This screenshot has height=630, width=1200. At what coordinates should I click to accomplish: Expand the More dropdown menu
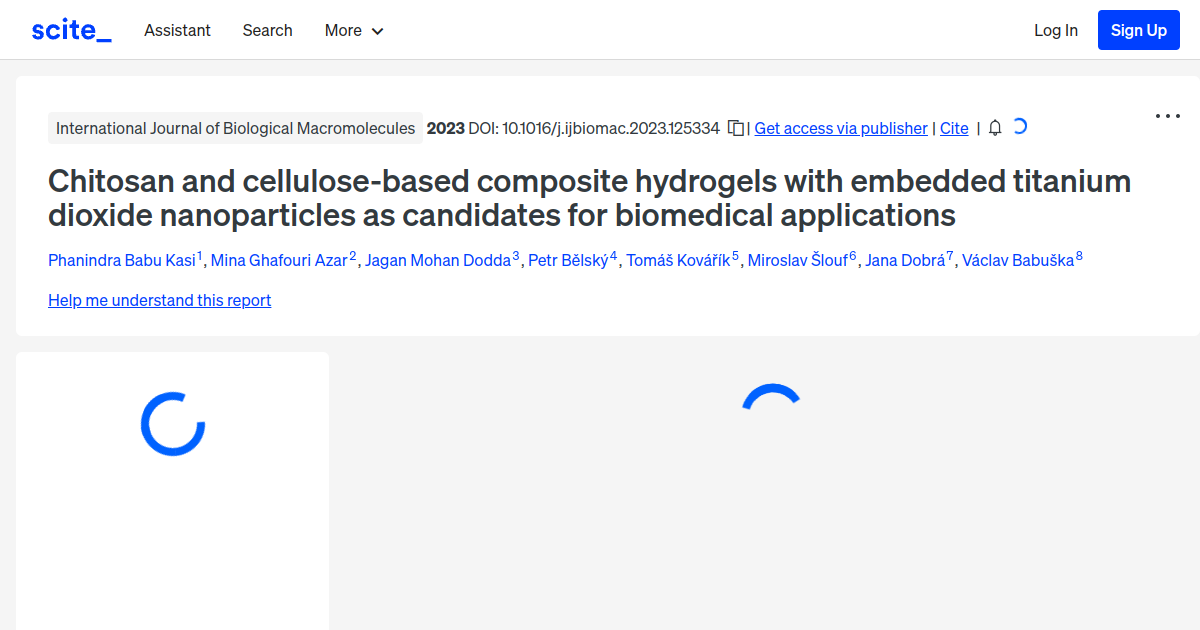pos(354,30)
